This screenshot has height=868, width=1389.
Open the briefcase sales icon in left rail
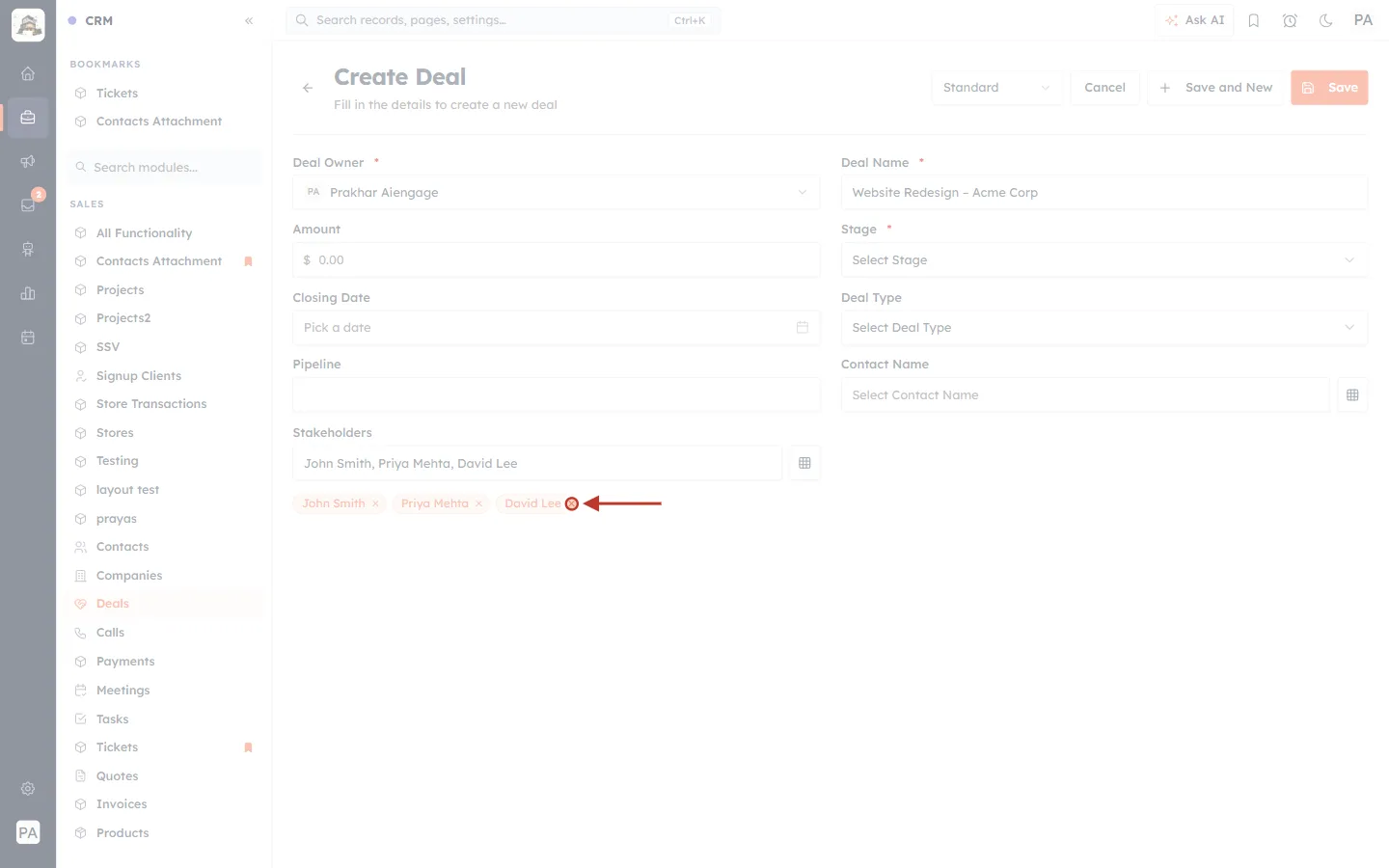tap(28, 118)
